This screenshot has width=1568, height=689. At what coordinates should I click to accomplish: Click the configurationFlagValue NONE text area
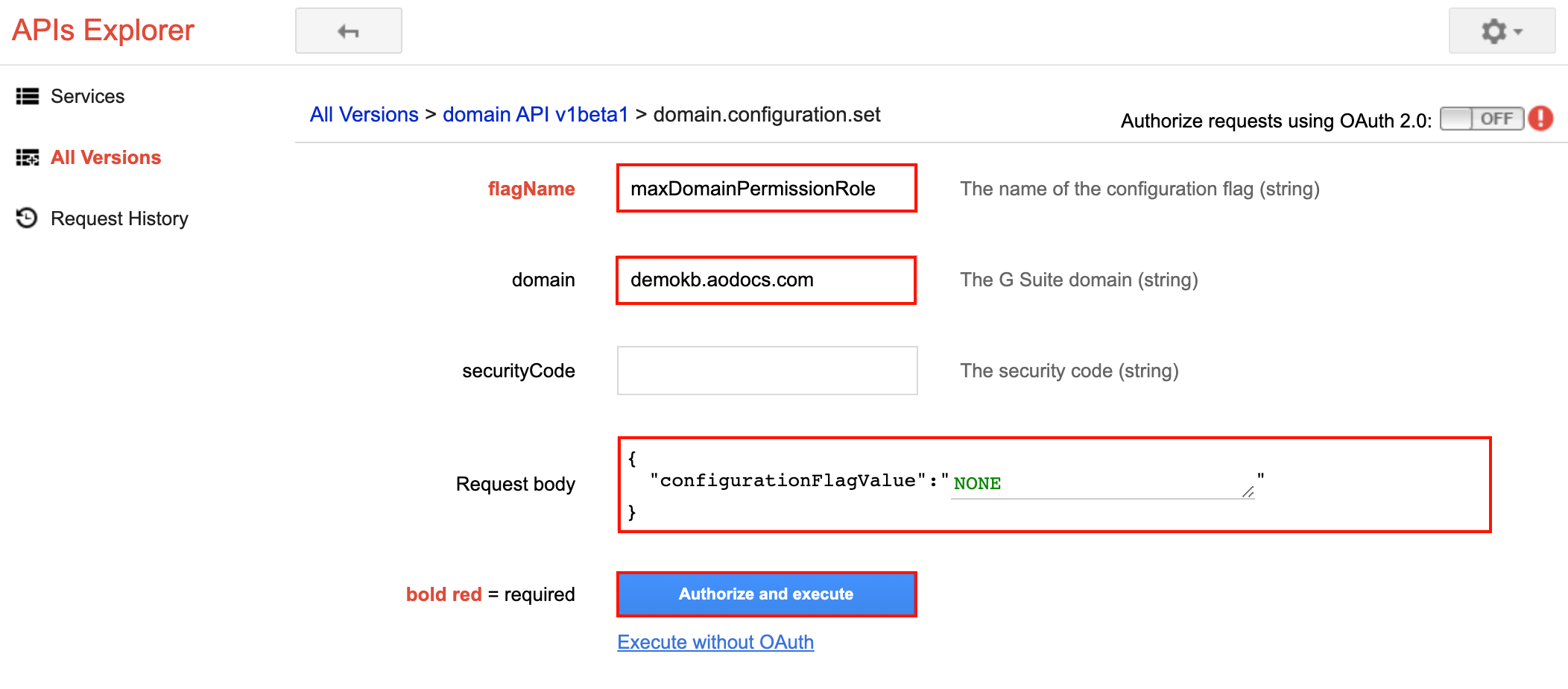click(1102, 483)
